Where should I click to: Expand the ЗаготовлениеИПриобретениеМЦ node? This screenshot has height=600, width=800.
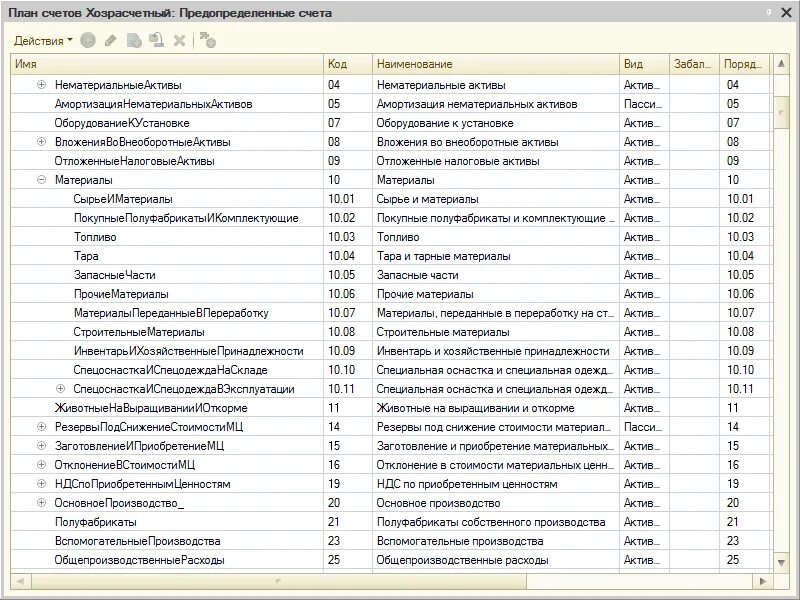[42, 445]
